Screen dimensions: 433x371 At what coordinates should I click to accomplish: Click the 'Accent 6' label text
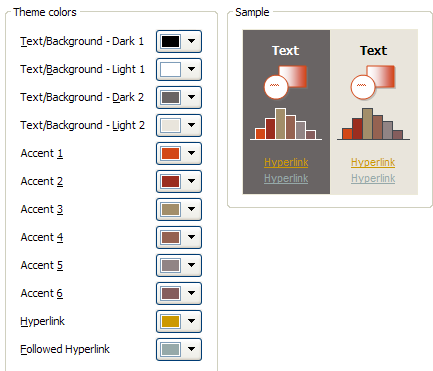click(42, 293)
